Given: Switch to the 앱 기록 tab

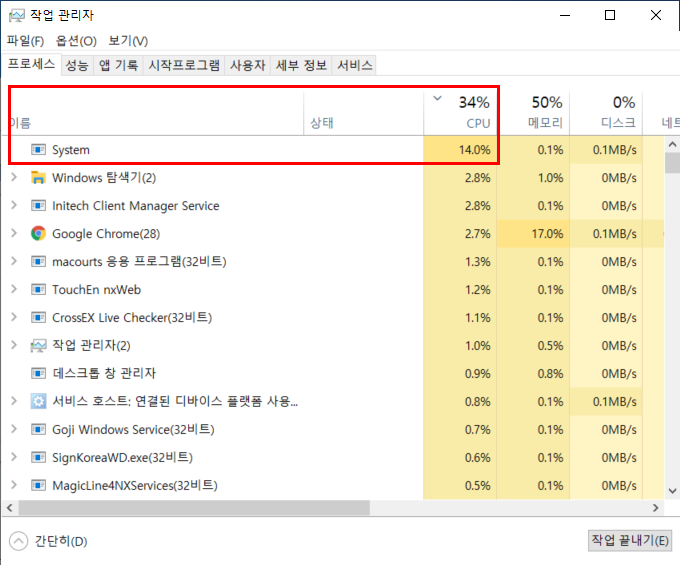Looking at the screenshot, I should 118,65.
